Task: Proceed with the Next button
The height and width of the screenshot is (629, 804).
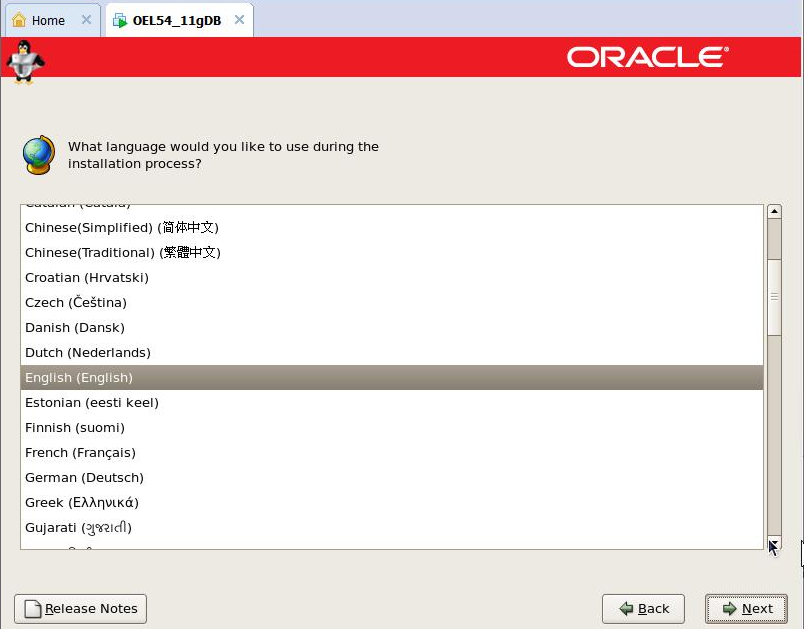Action: (747, 608)
